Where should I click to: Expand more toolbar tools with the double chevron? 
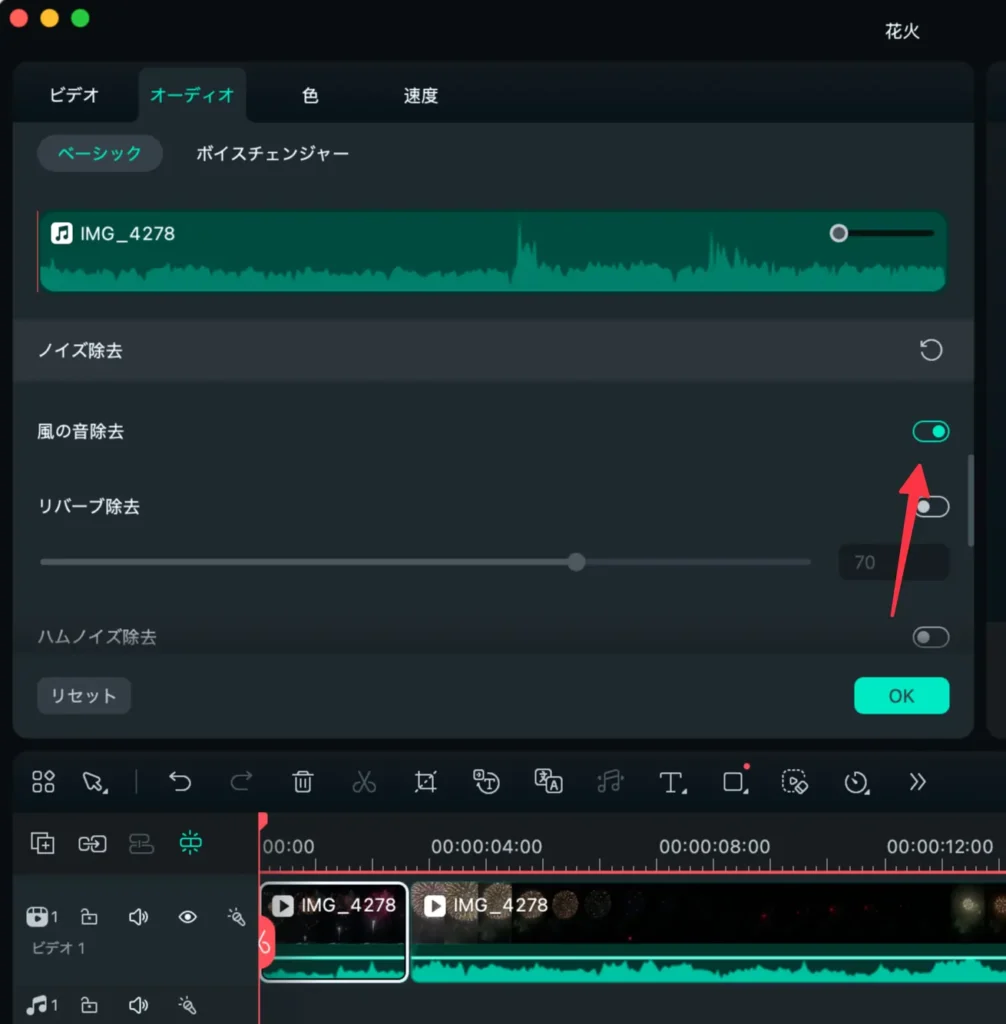coord(917,782)
